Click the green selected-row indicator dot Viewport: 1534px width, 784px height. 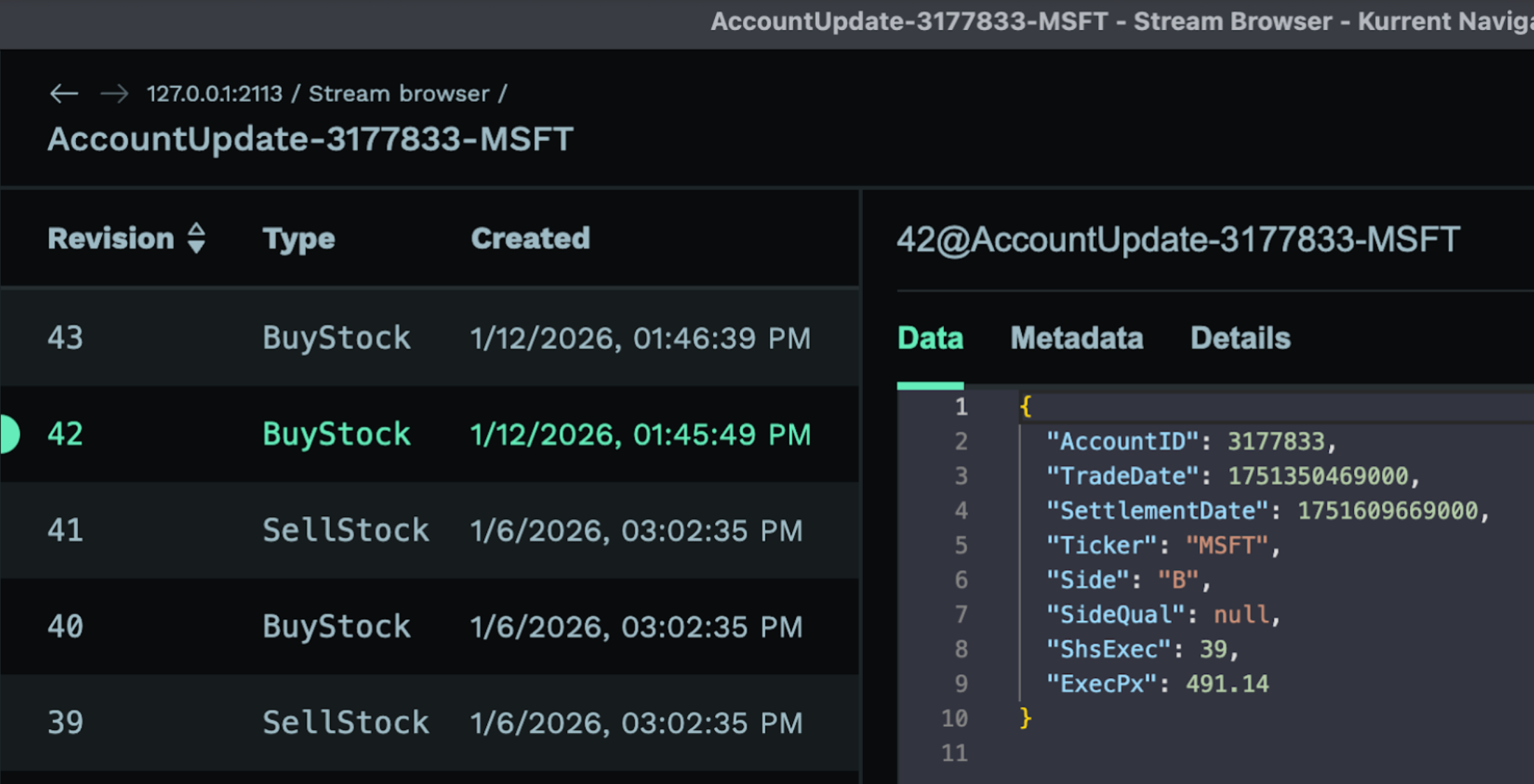[8, 434]
